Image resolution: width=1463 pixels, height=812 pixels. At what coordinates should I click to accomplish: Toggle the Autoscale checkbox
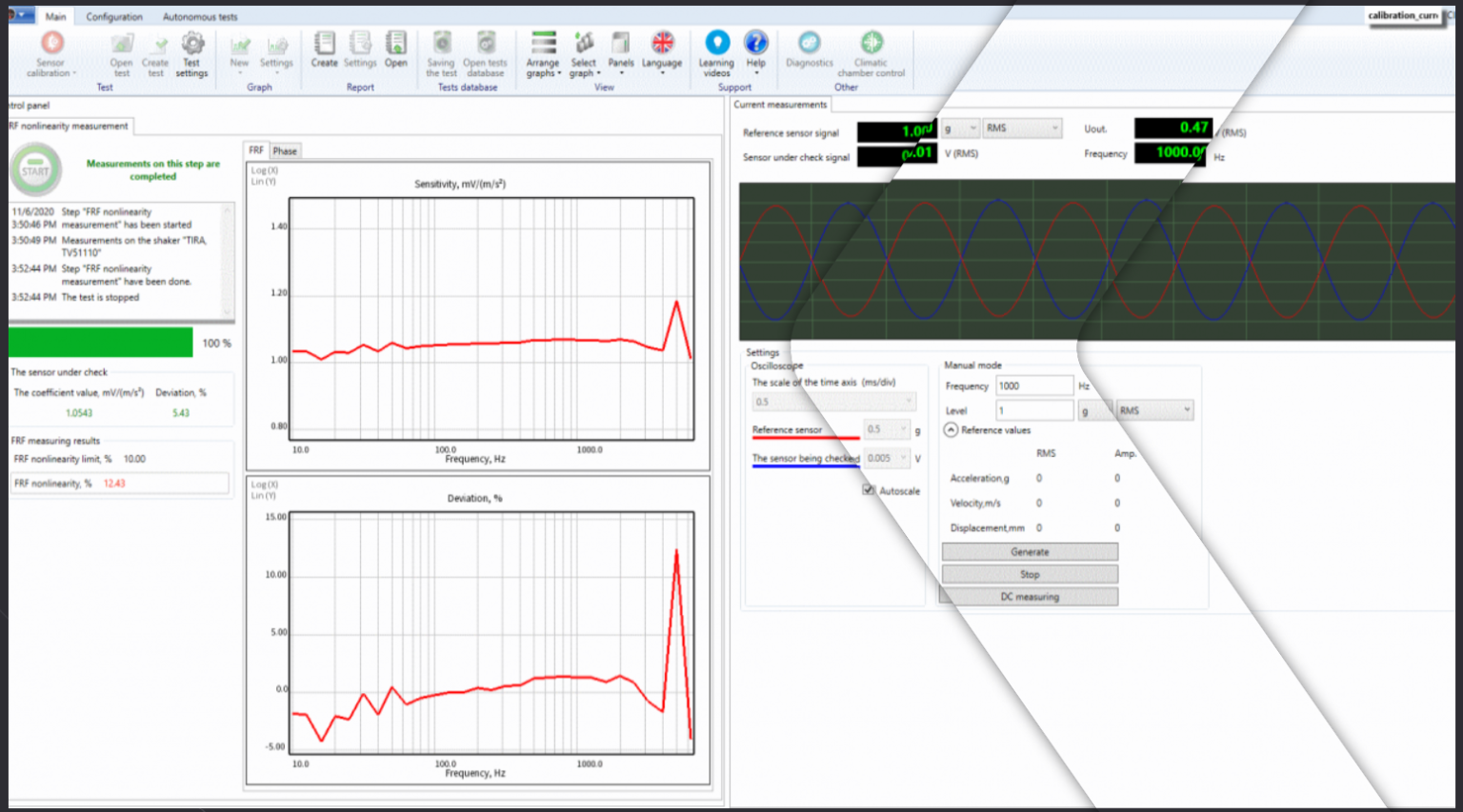point(868,489)
